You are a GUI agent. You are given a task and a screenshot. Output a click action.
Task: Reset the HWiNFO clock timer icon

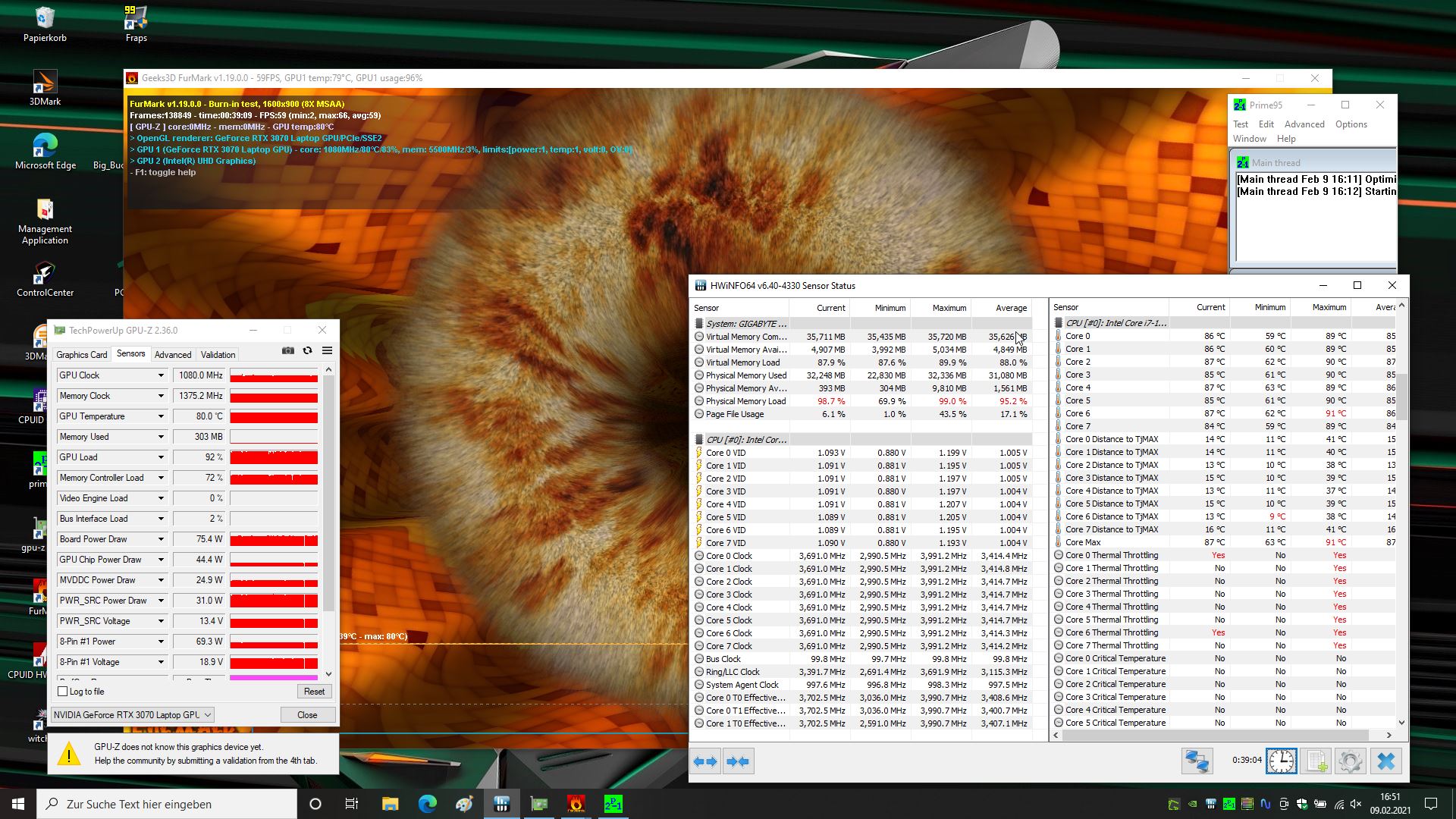pos(1281,761)
